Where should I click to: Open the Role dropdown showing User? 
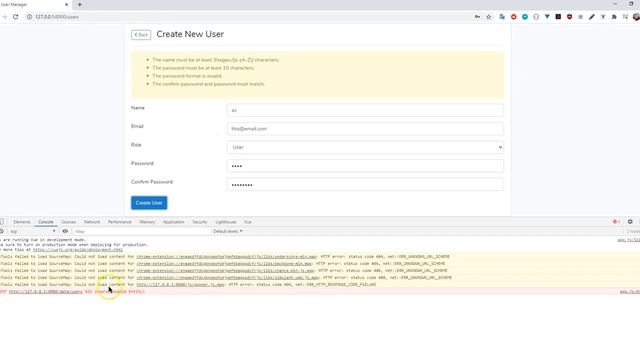[365, 147]
